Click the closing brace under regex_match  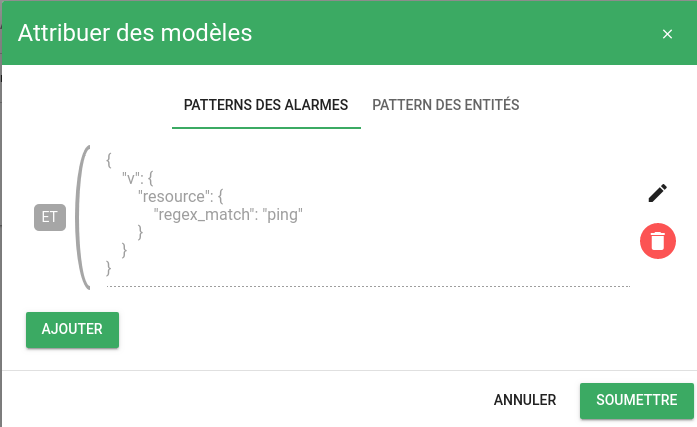[140, 232]
